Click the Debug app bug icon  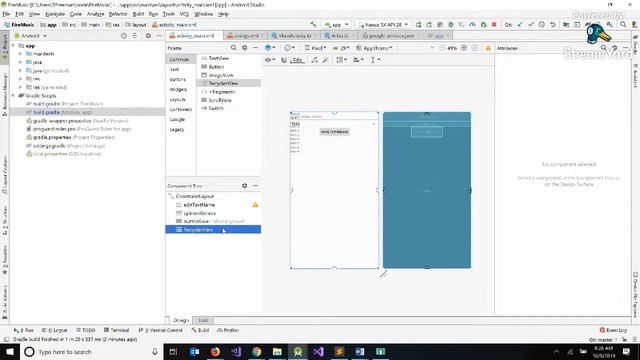tap(451, 24)
